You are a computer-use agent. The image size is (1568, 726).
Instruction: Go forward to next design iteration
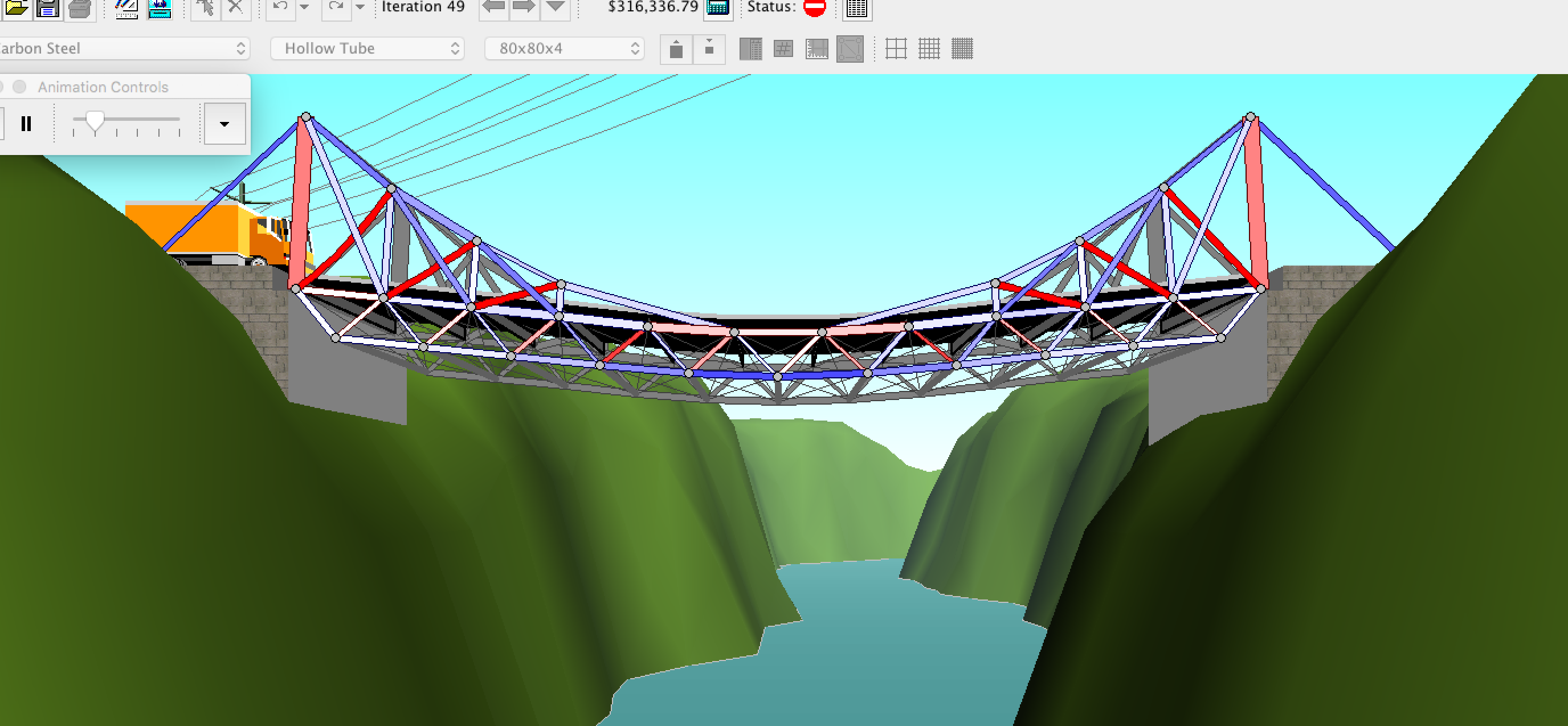[x=524, y=8]
